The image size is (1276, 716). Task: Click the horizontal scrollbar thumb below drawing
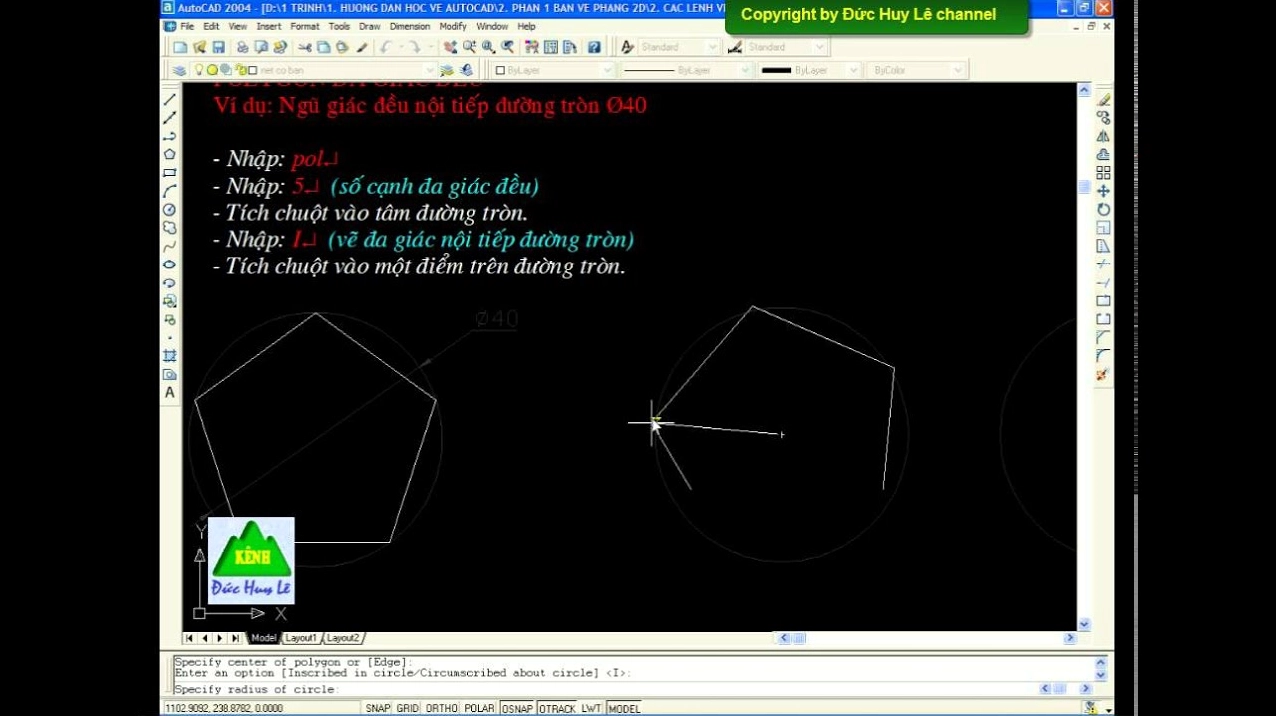(x=799, y=638)
